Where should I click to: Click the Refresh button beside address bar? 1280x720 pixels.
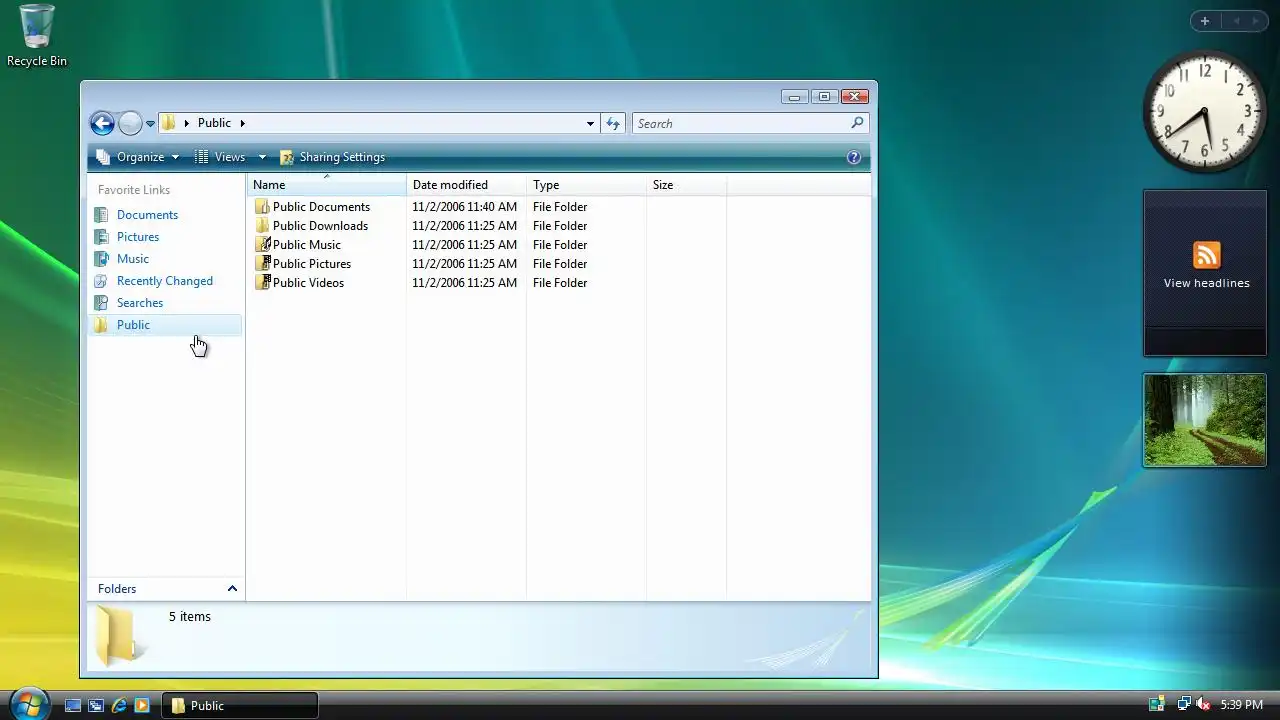(x=613, y=123)
